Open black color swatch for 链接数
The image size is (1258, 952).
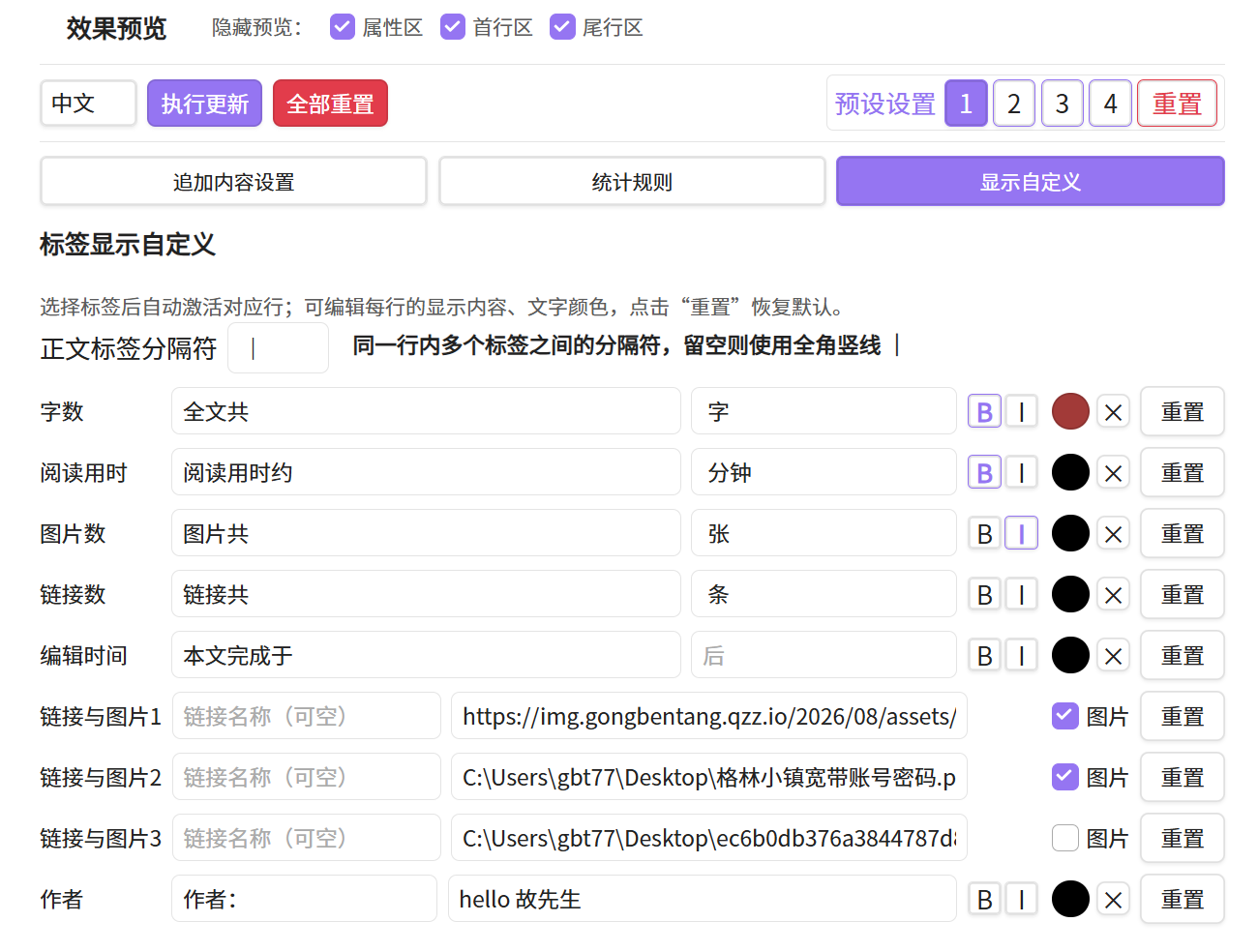point(1070,594)
